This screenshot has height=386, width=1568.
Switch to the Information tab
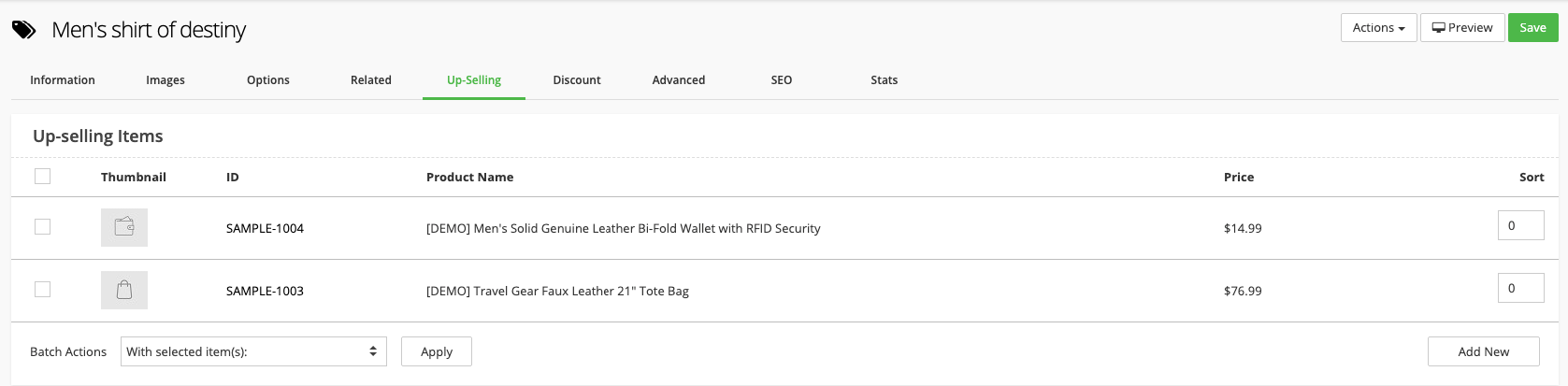tap(63, 80)
